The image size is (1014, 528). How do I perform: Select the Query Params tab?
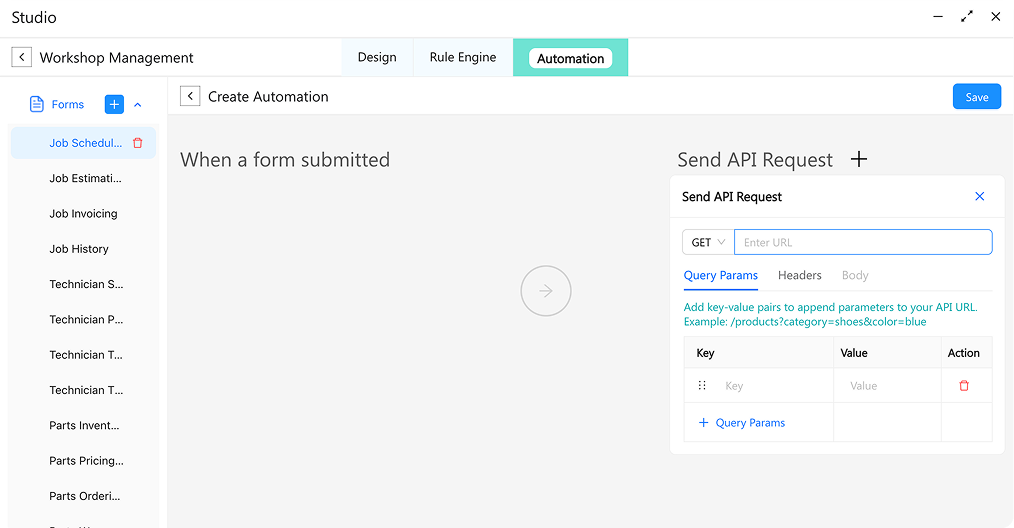(720, 275)
